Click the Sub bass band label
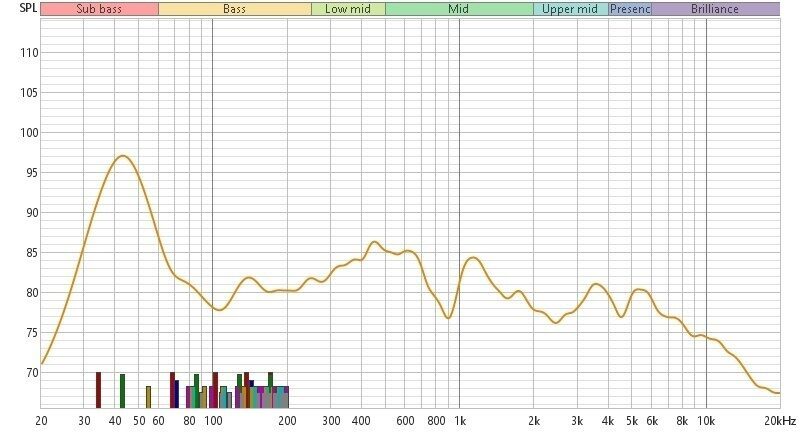The height and width of the screenshot is (433, 800). pos(99,9)
